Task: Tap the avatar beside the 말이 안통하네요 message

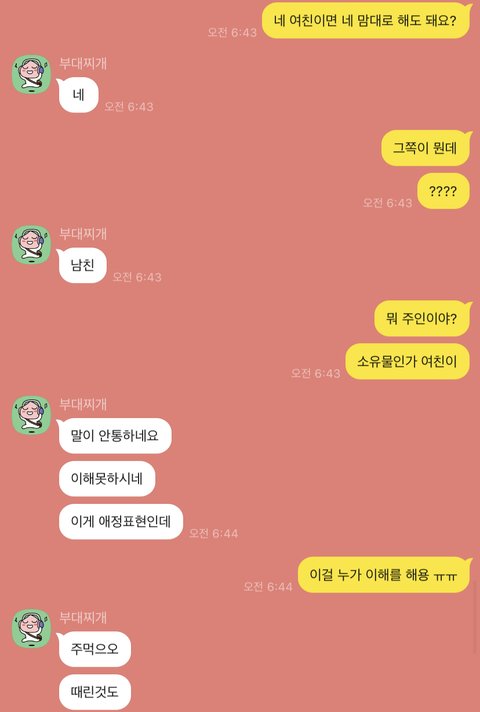Action: coord(31,415)
